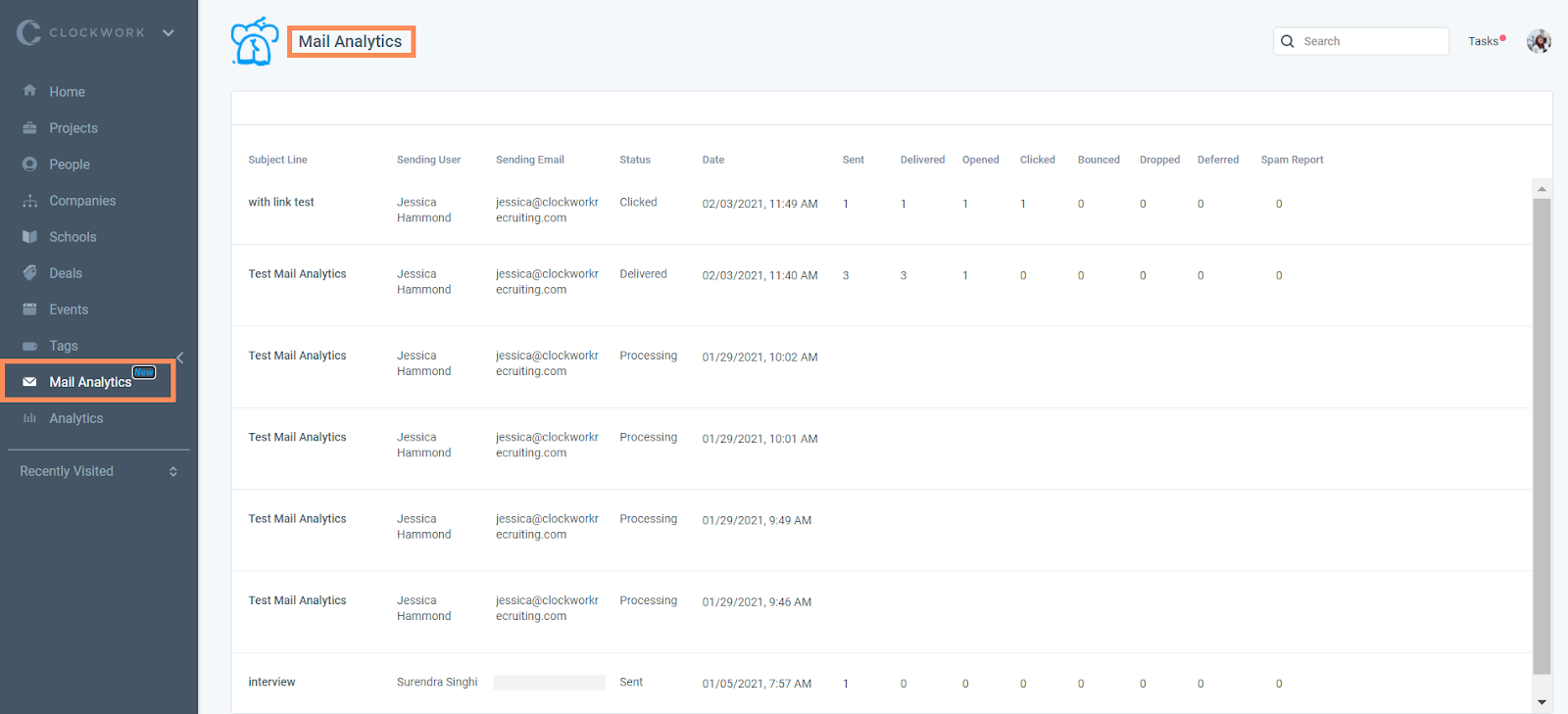Image resolution: width=1568 pixels, height=714 pixels.
Task: Select the 'interview' subject row
Action: coord(271,683)
